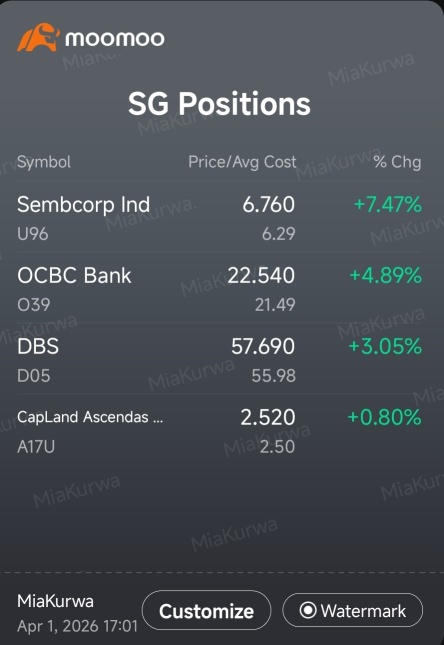Select the Sembcorp Ind position row
The height and width of the screenshot is (645, 444).
point(219,217)
